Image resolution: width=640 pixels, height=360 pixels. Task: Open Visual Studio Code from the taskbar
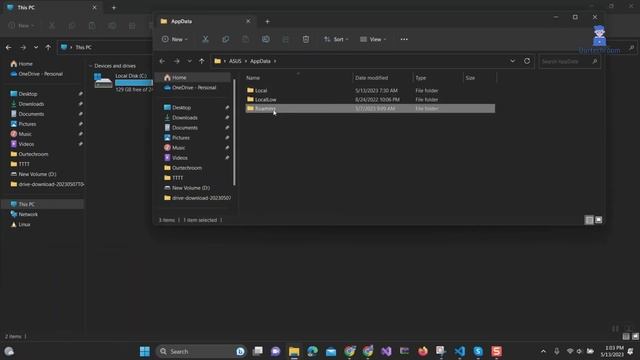coord(460,351)
